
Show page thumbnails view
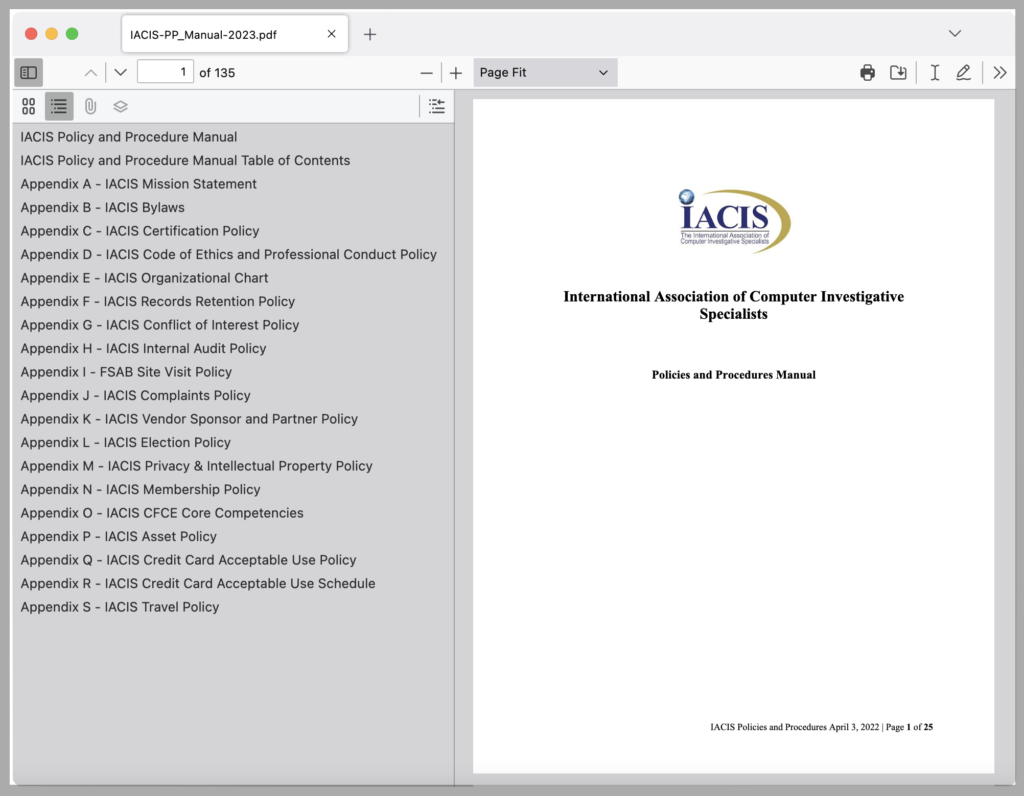point(28,106)
